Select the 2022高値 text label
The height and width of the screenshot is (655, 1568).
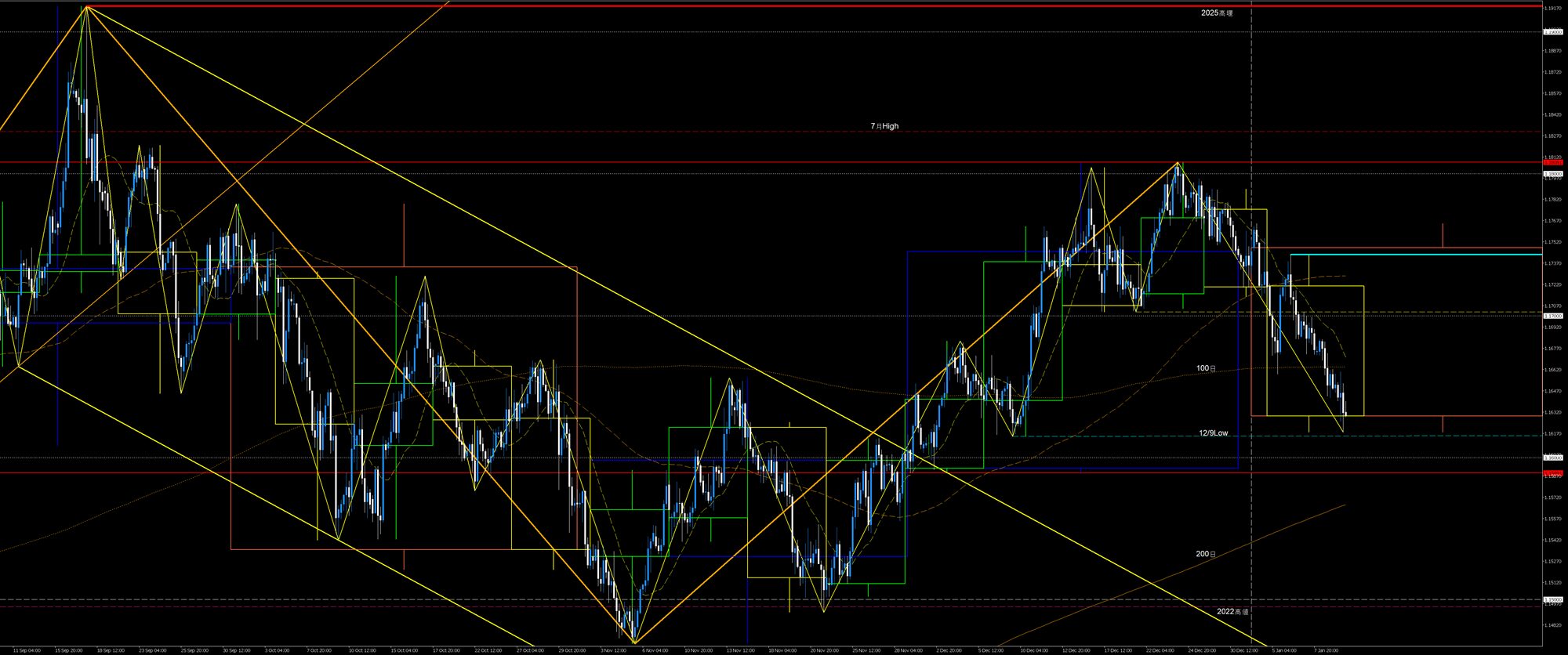point(1232,611)
